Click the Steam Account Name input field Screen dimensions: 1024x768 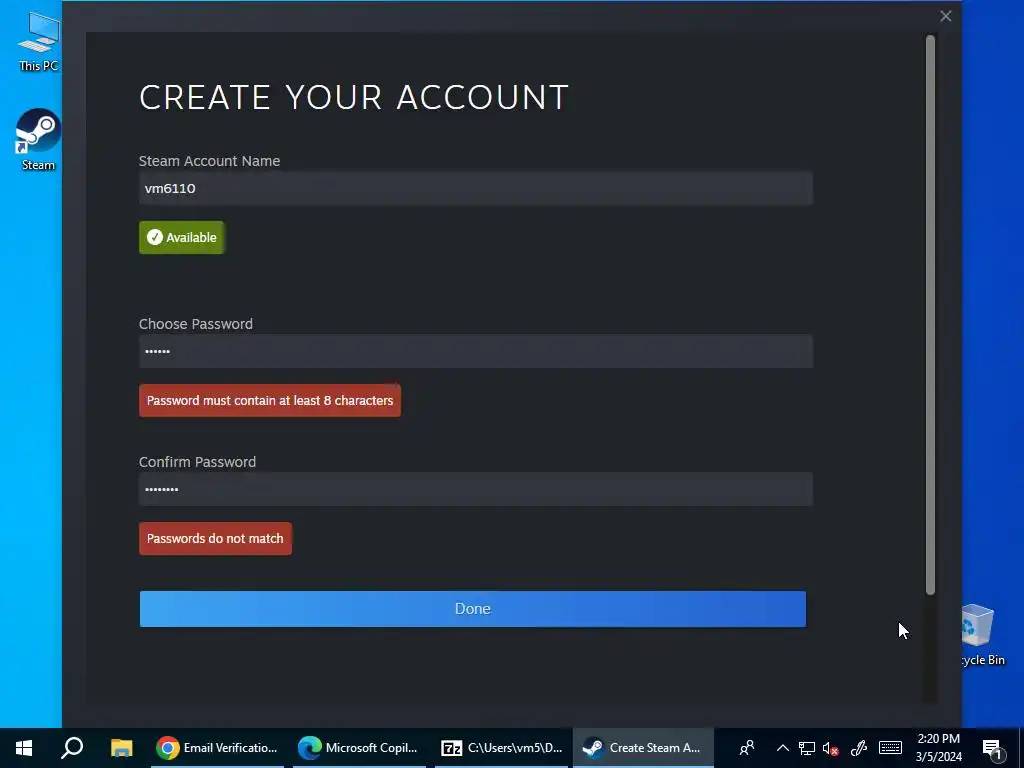(475, 188)
